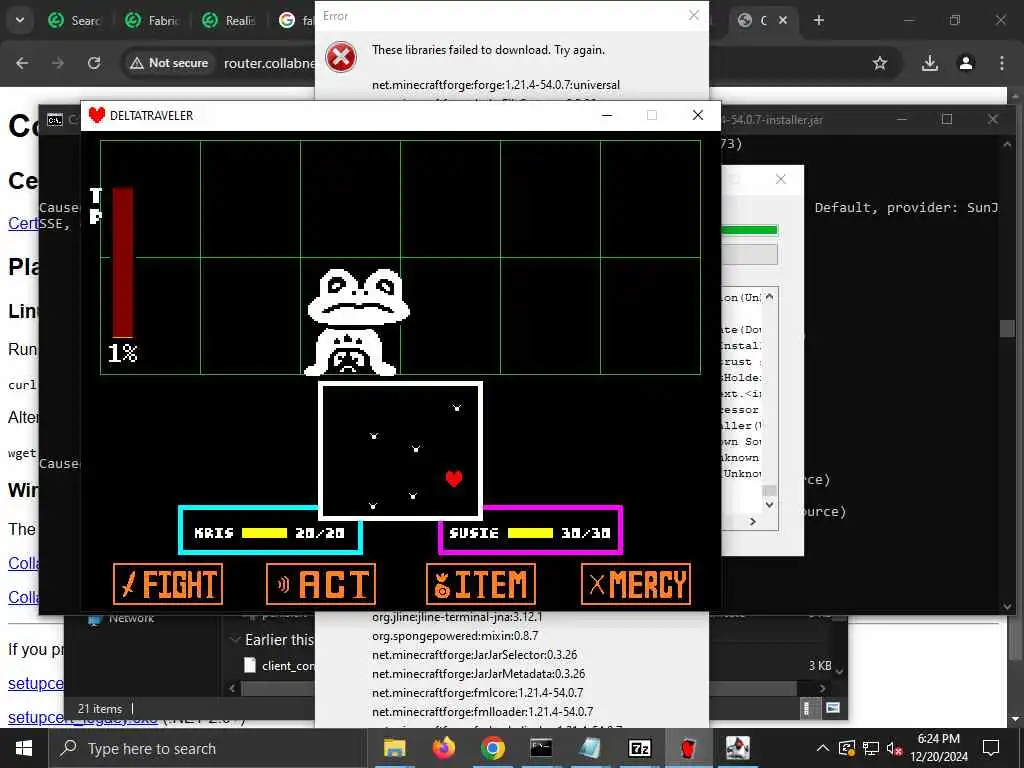The width and height of the screenshot is (1024, 768).
Task: Switch to the Realis Chrome tab
Action: point(229,20)
